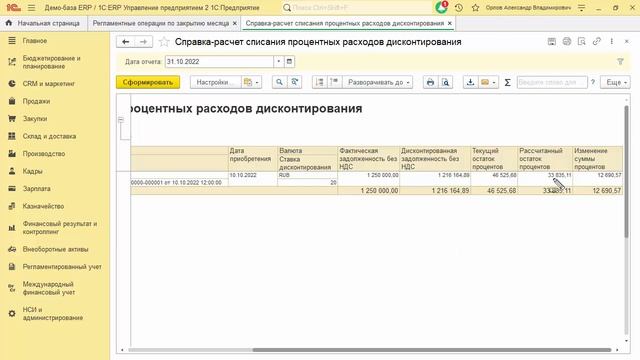Viewport: 640px width, 360px height.
Task: Open the Еще dropdown menu
Action: coord(616,82)
